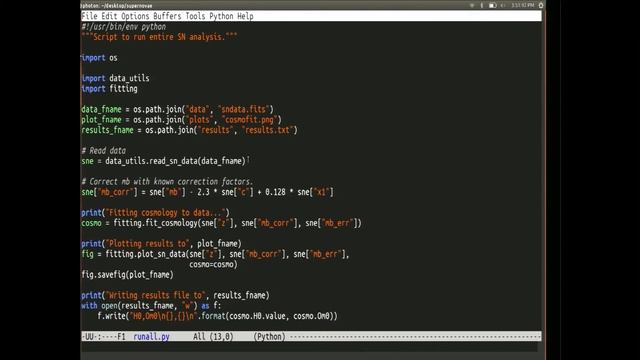Open the Edit menu
Image resolution: width=640 pixels, height=360 pixels.
[109, 16]
